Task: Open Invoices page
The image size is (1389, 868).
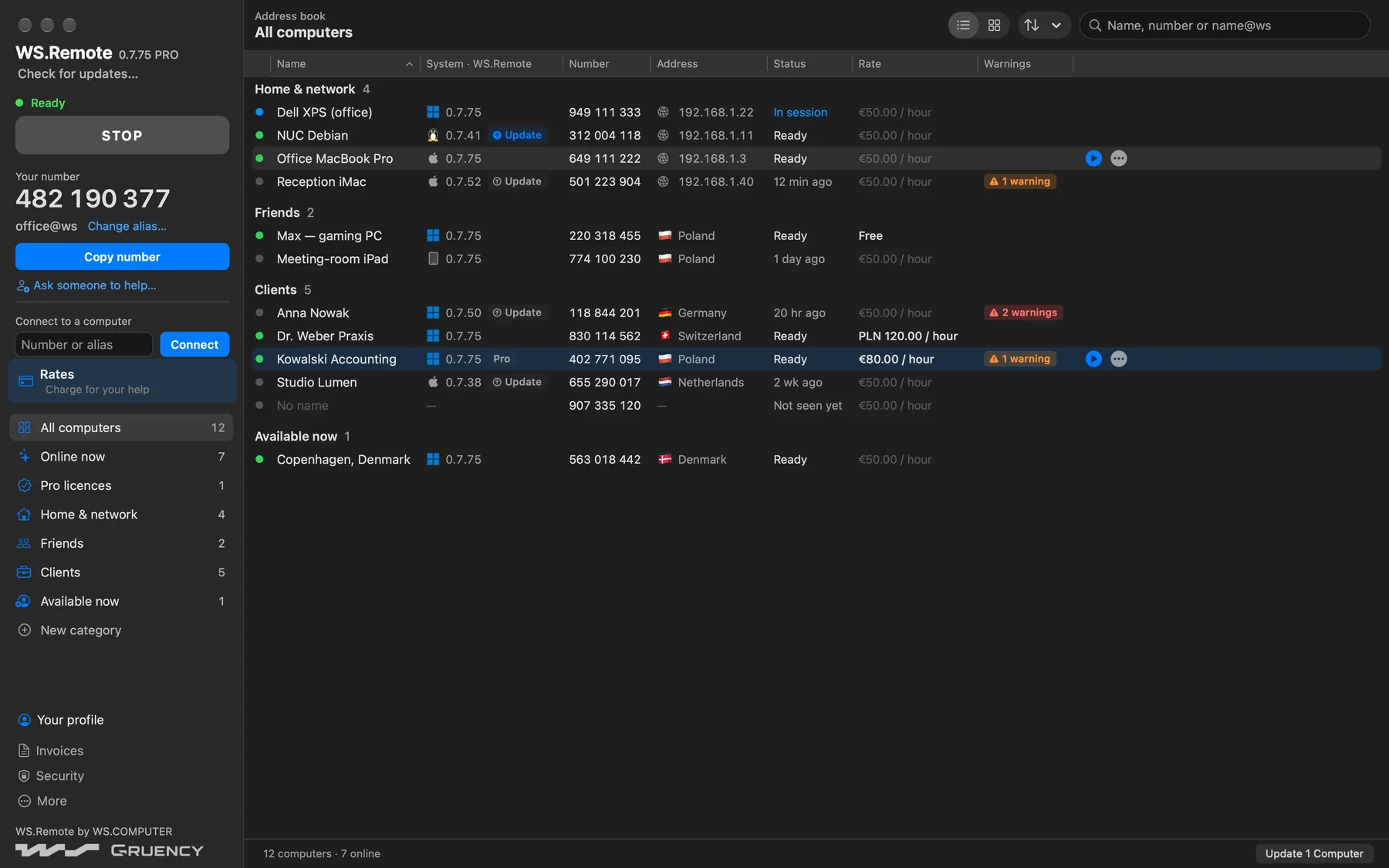Action: tap(50, 751)
